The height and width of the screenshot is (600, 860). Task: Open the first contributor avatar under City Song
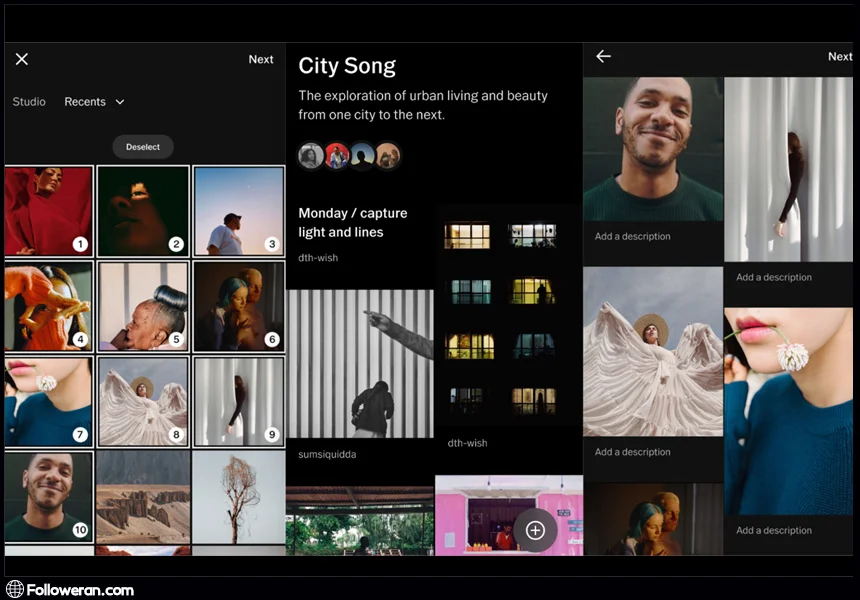coord(311,155)
